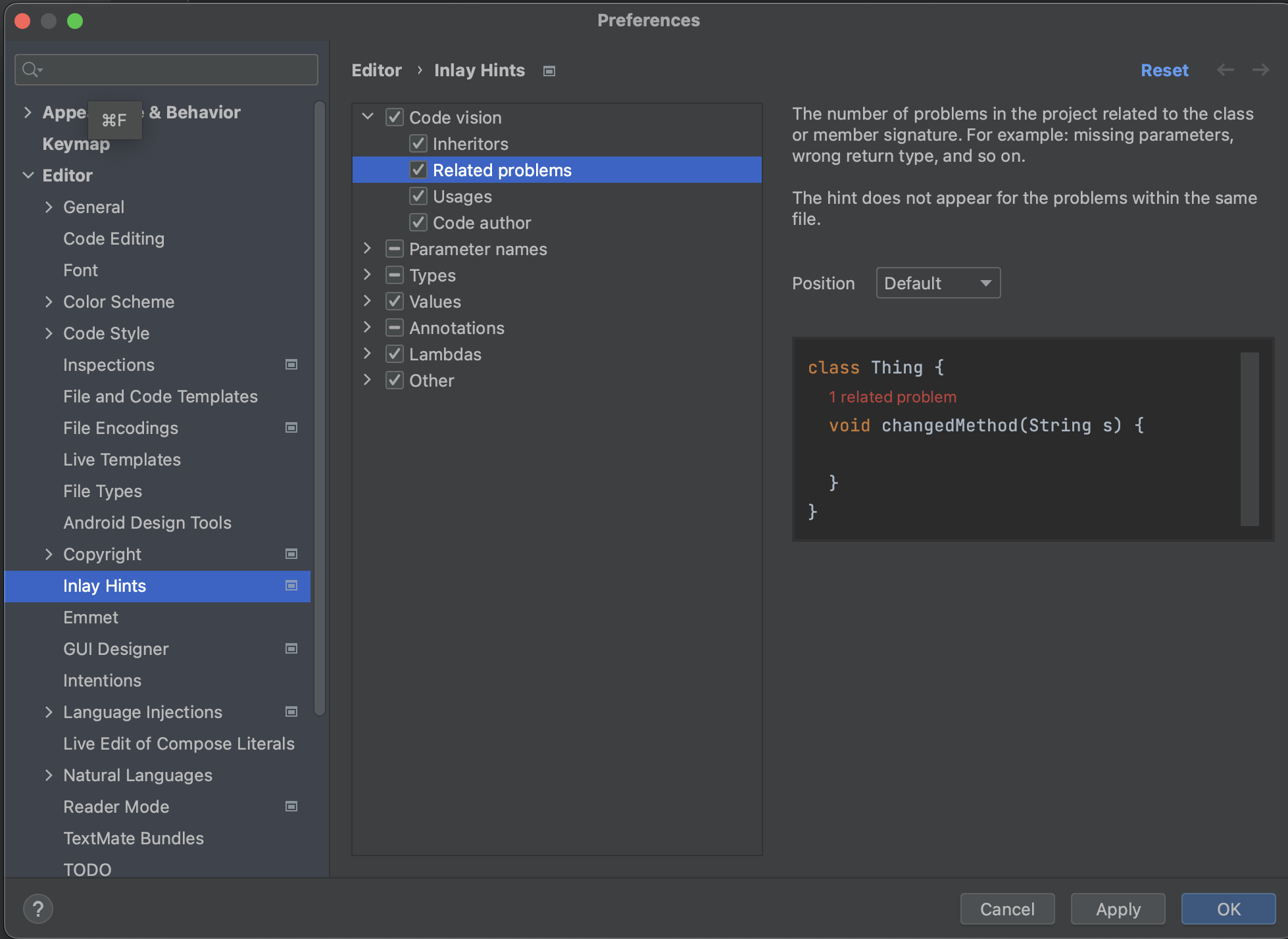Select Emmet in the sidebar
1288x939 pixels.
[91, 617]
